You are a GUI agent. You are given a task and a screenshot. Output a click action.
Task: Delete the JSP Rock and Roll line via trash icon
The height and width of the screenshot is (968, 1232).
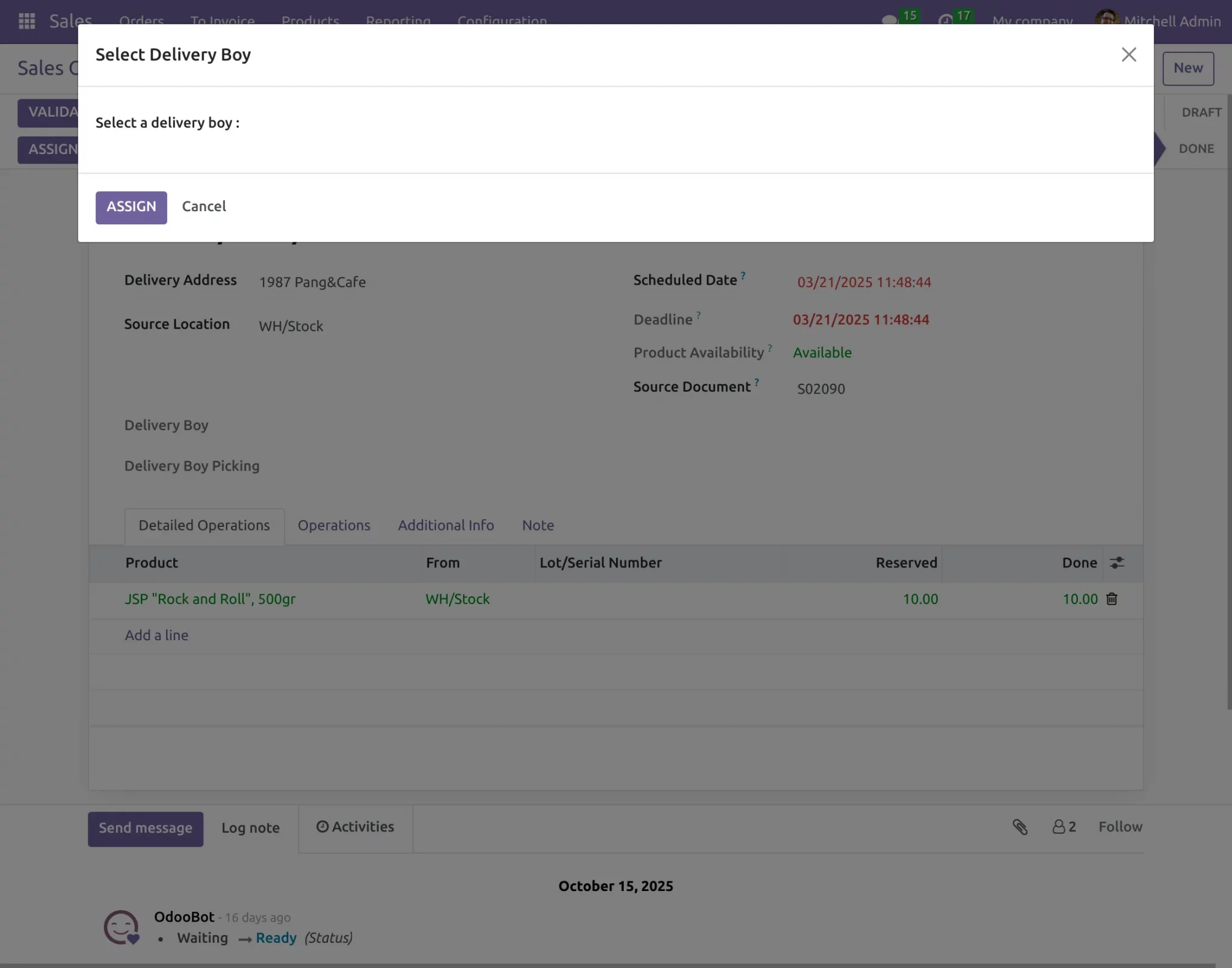1112,599
